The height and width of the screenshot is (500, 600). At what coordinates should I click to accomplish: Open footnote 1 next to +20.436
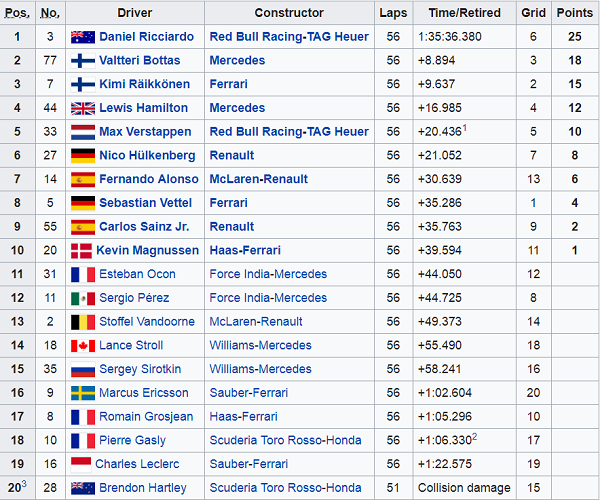tap(465, 127)
